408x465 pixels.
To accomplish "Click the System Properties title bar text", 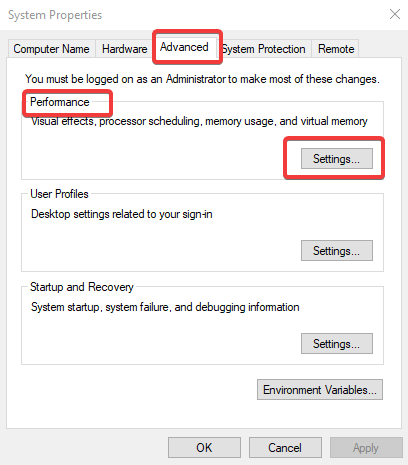I will click(55, 15).
